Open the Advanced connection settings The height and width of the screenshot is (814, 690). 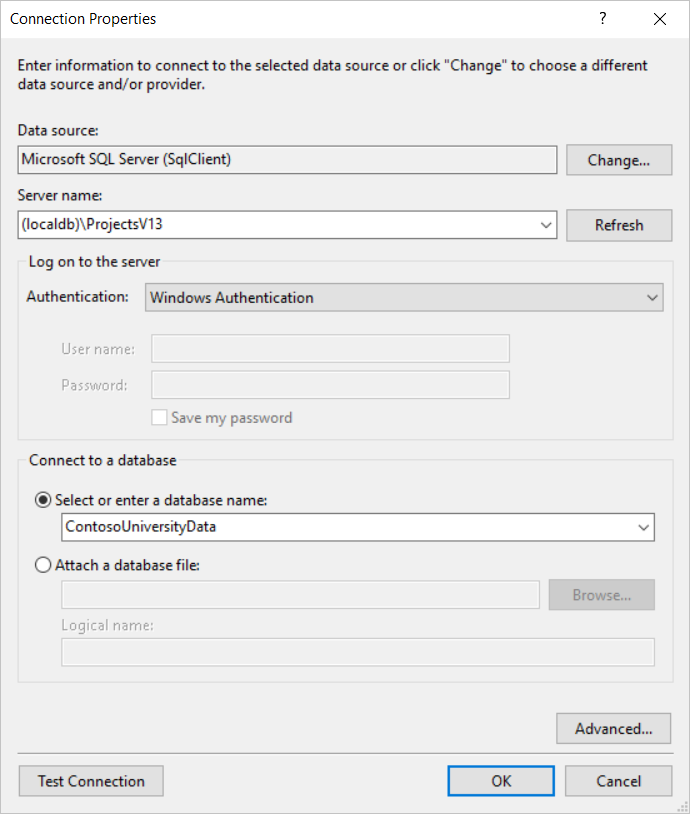point(613,728)
